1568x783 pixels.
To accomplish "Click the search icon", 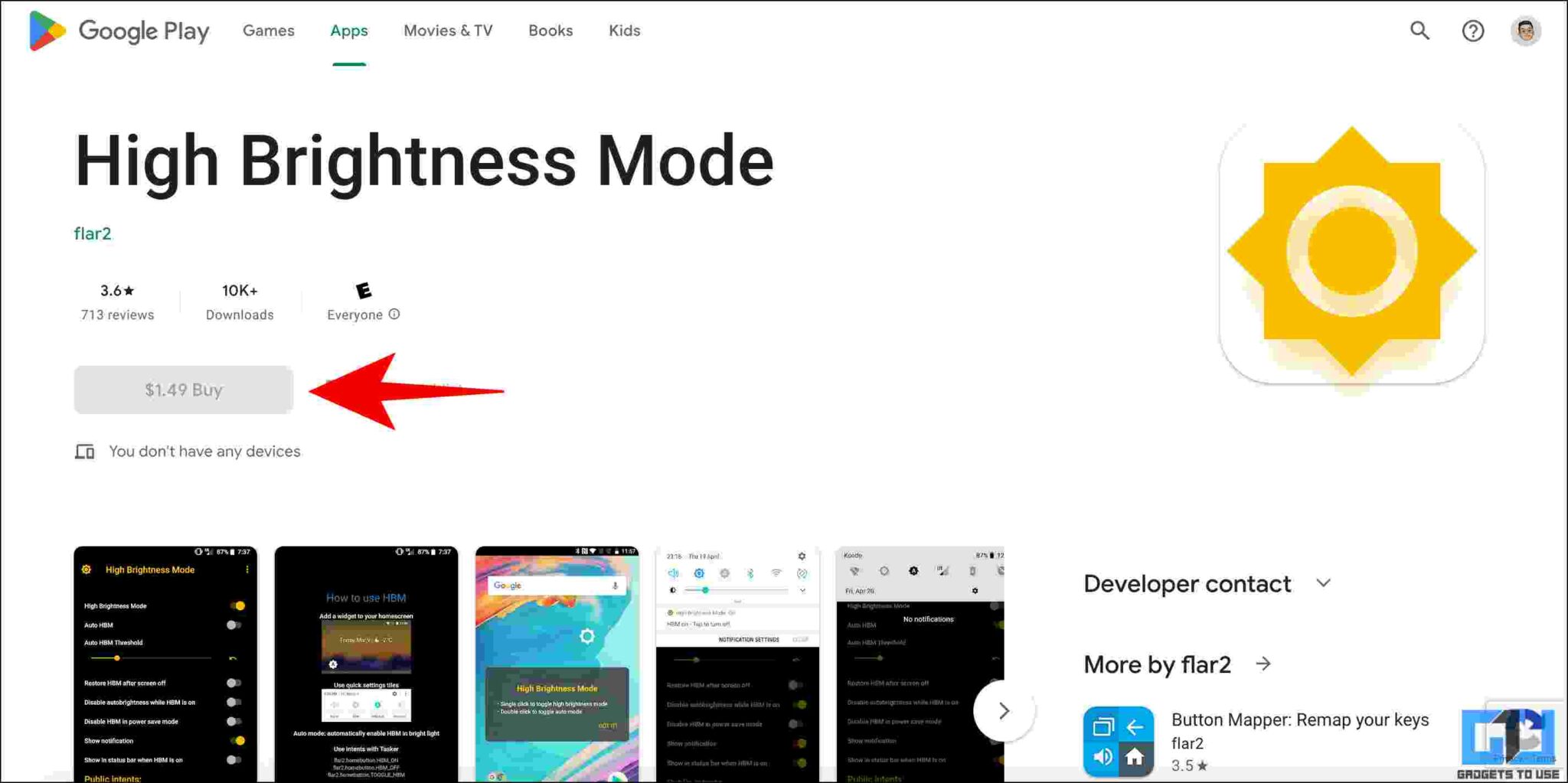I will point(1419,31).
